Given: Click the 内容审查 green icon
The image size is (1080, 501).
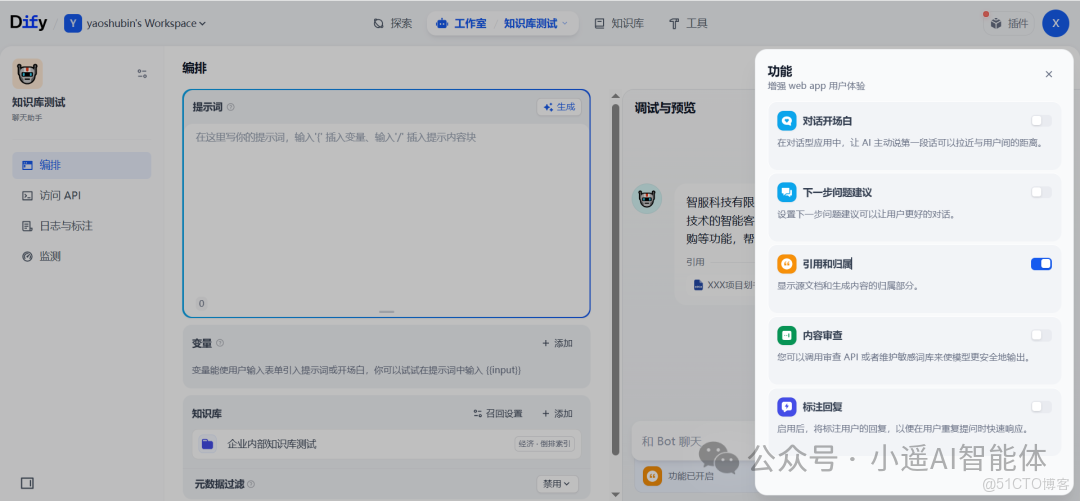Looking at the screenshot, I should (787, 336).
